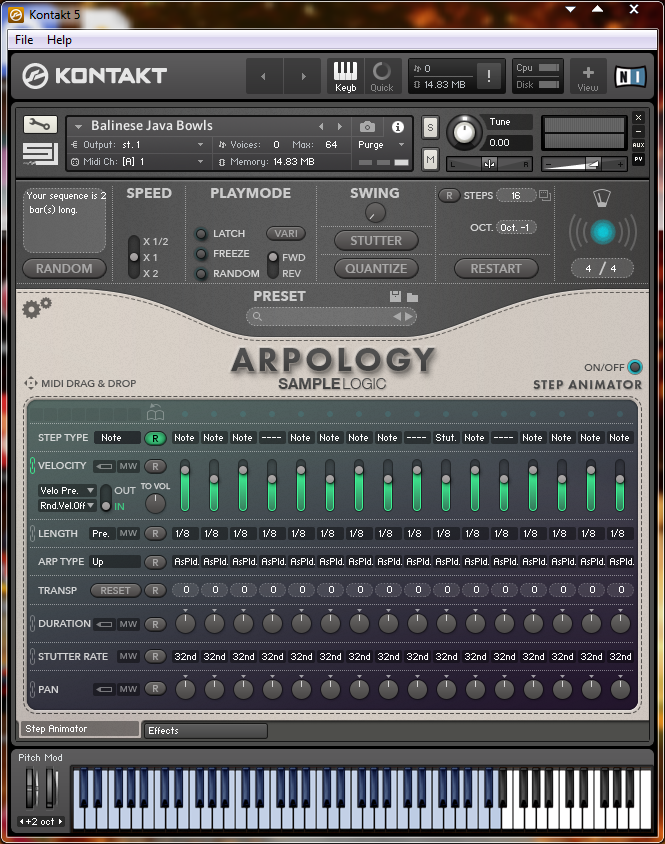665x844 pixels.
Task: Toggle the FWD/REV direction switch
Action: [x=273, y=265]
